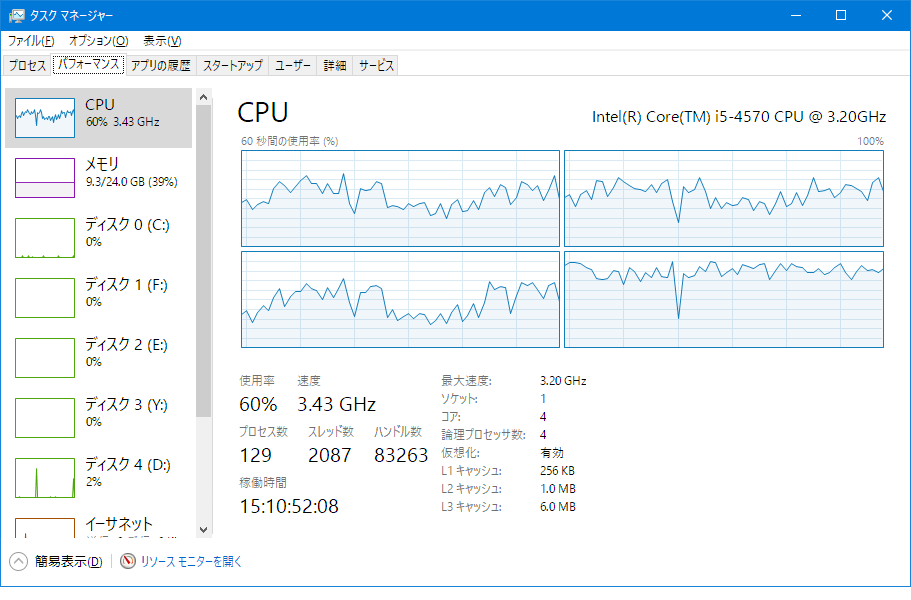Click the リソース モニター icon

(x=128, y=561)
